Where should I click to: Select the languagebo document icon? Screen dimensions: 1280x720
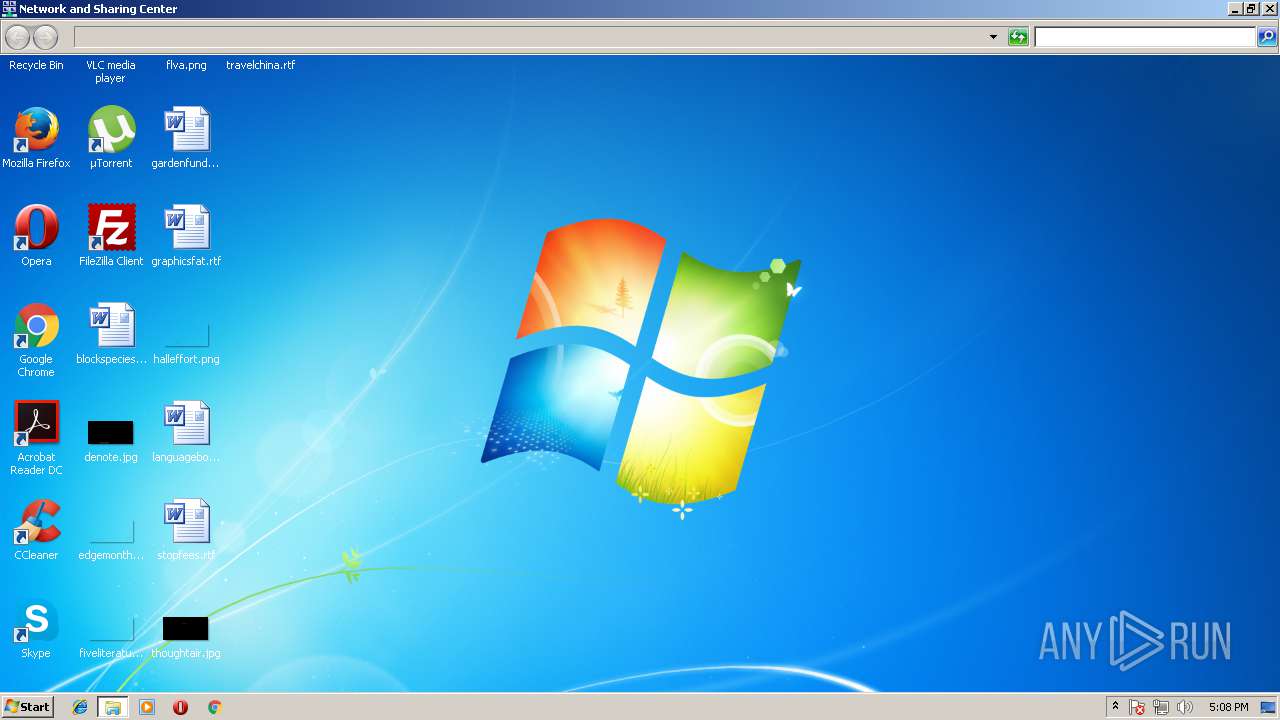[x=186, y=424]
